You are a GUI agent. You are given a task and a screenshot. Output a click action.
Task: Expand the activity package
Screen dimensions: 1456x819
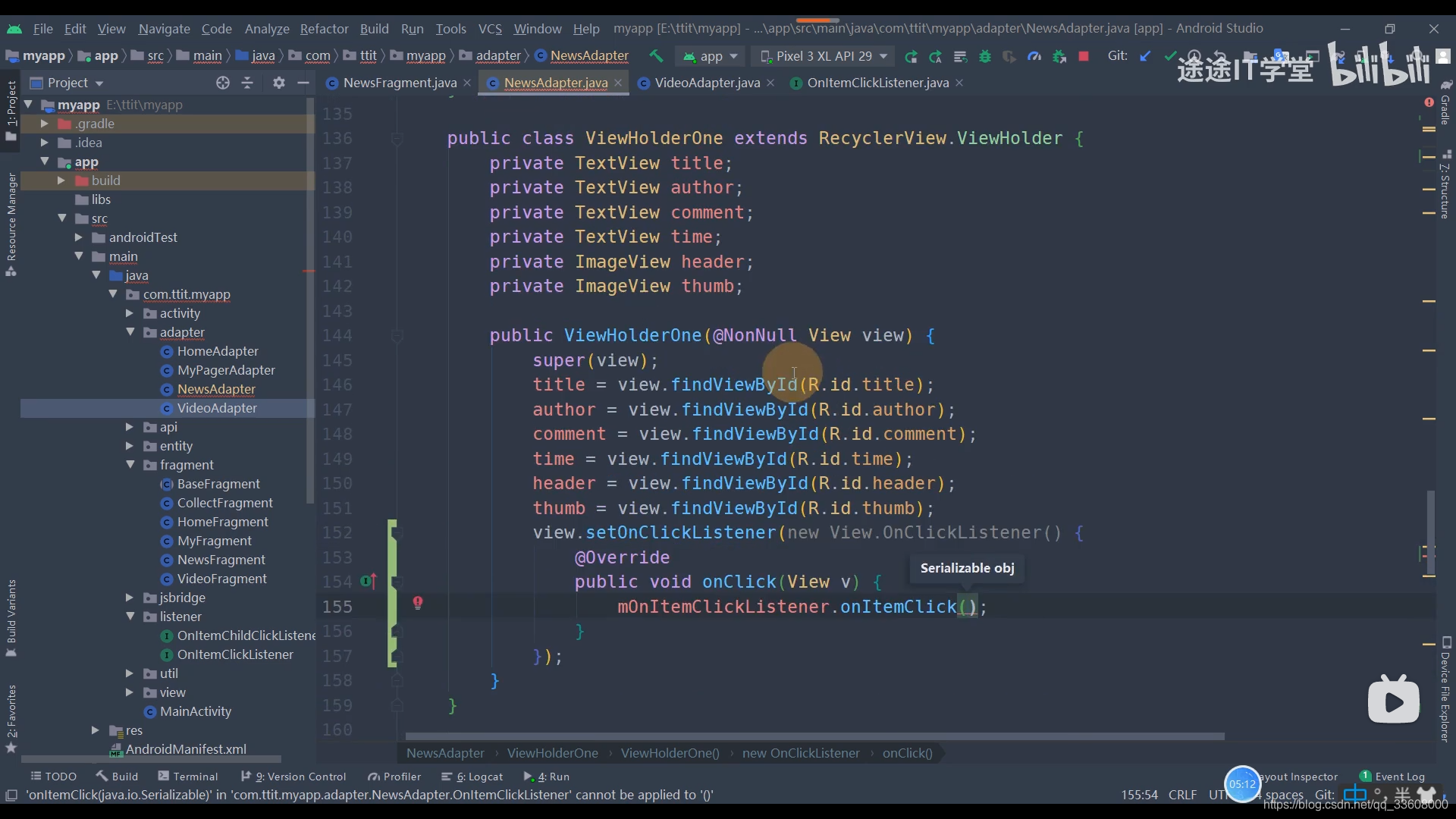tap(130, 313)
